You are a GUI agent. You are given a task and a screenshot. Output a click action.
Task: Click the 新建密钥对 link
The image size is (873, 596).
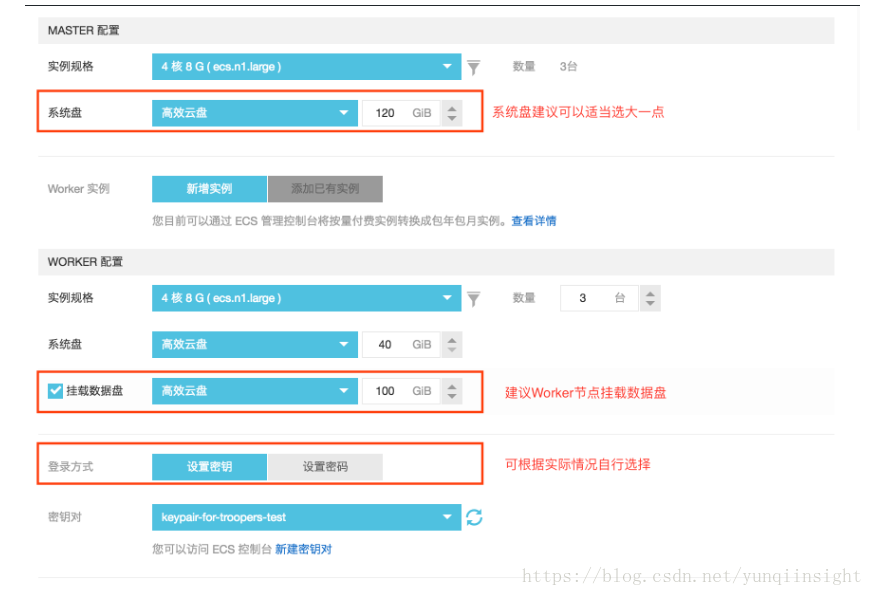[x=303, y=549]
